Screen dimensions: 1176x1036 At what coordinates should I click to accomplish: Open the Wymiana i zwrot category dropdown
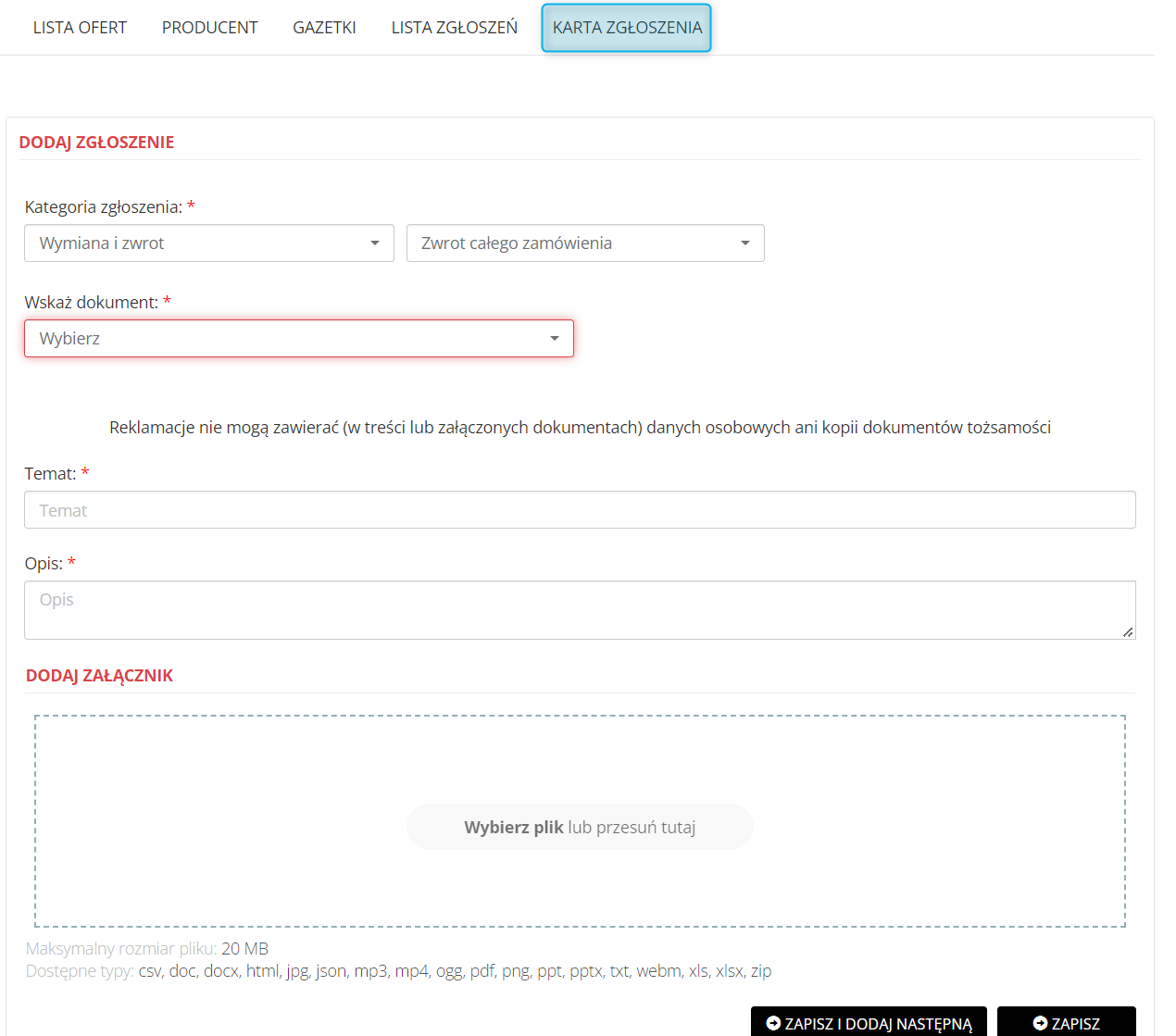[209, 243]
